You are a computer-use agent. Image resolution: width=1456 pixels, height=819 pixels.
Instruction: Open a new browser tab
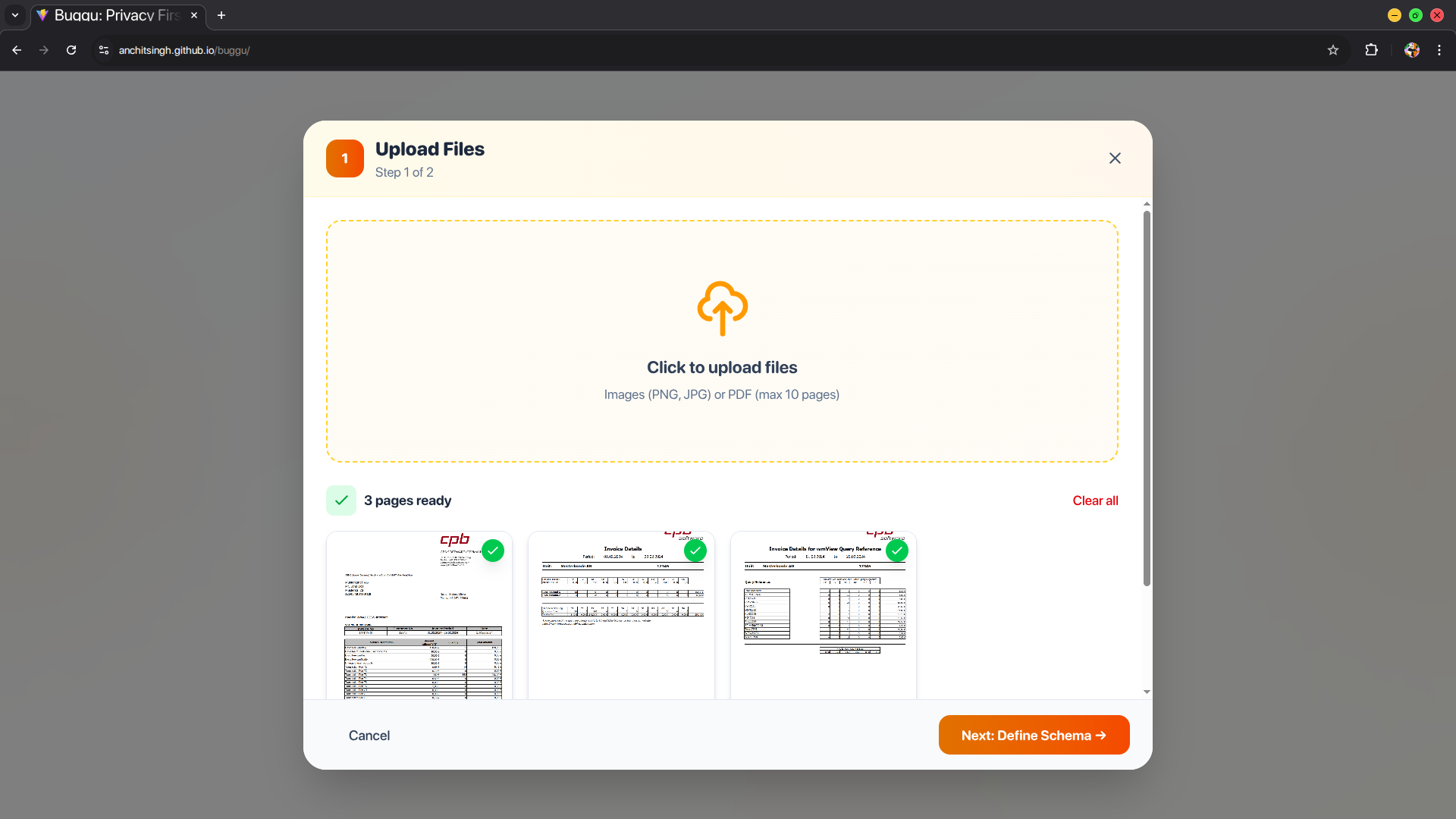click(221, 15)
